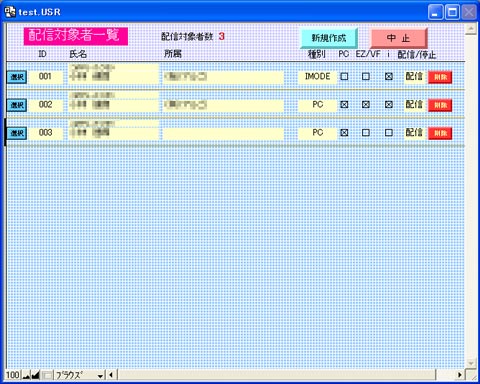The height and width of the screenshot is (384, 480).
Task: Click the 種別 field showing IMODE
Action: coord(317,77)
